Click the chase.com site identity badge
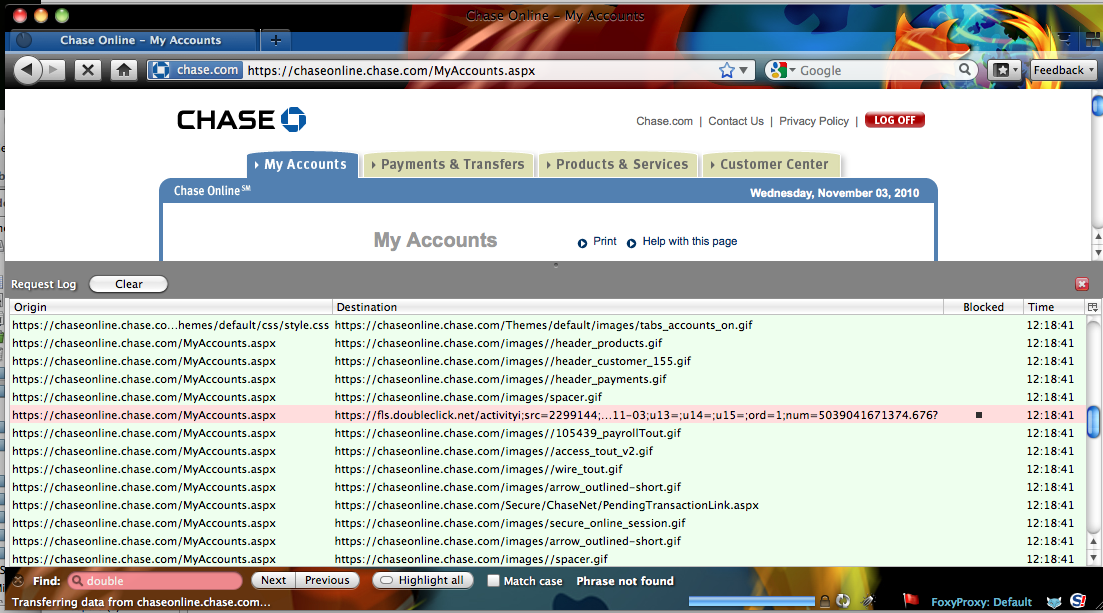This screenshot has width=1103, height=613. pos(196,70)
